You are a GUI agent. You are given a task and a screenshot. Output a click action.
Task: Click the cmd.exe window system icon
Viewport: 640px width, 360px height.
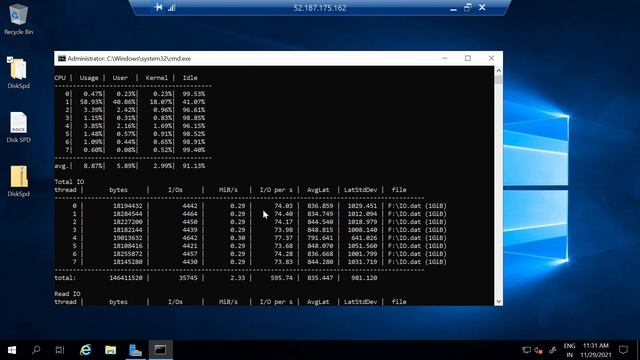62,58
